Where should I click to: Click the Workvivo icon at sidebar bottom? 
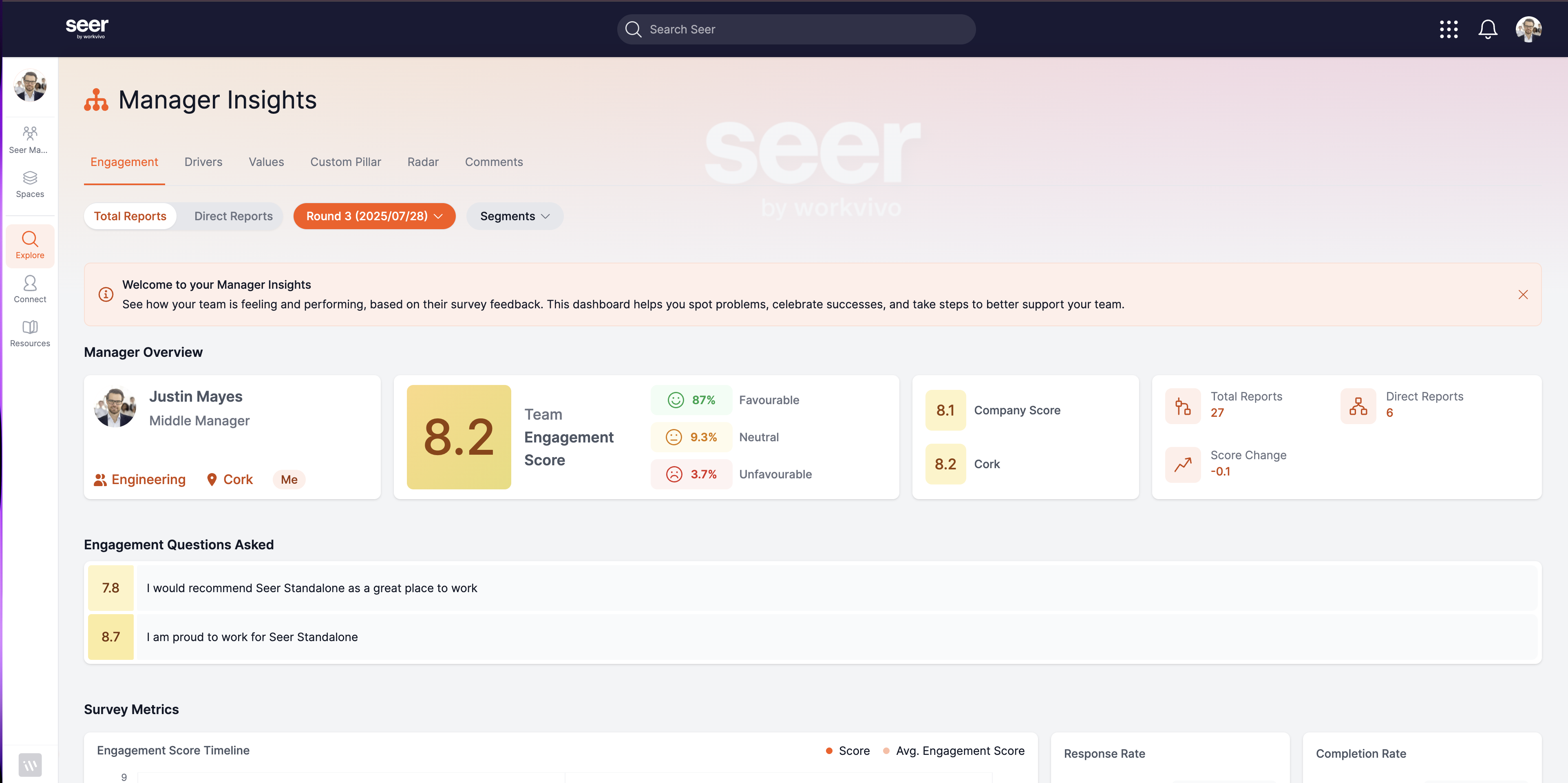tap(30, 765)
